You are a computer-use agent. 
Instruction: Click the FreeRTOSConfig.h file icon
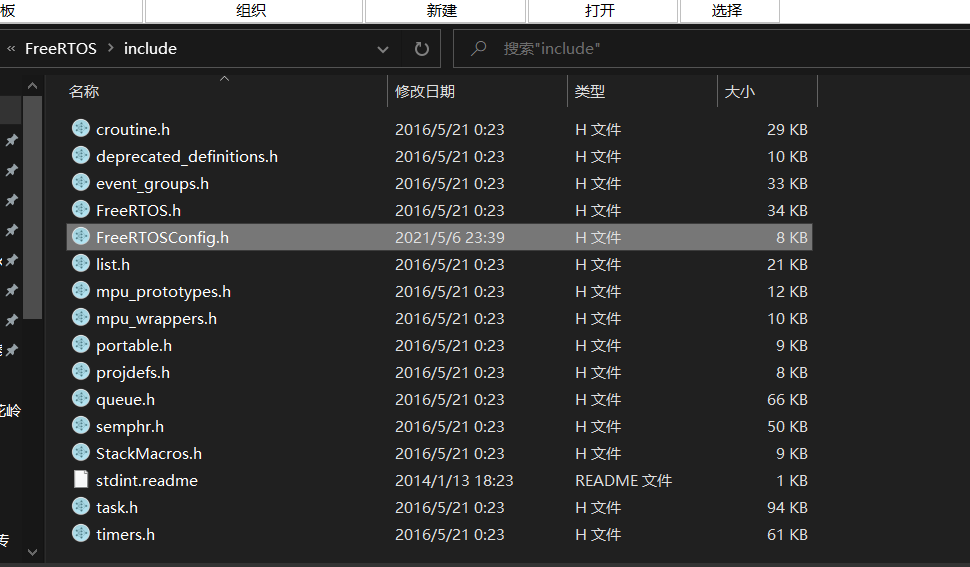click(80, 236)
